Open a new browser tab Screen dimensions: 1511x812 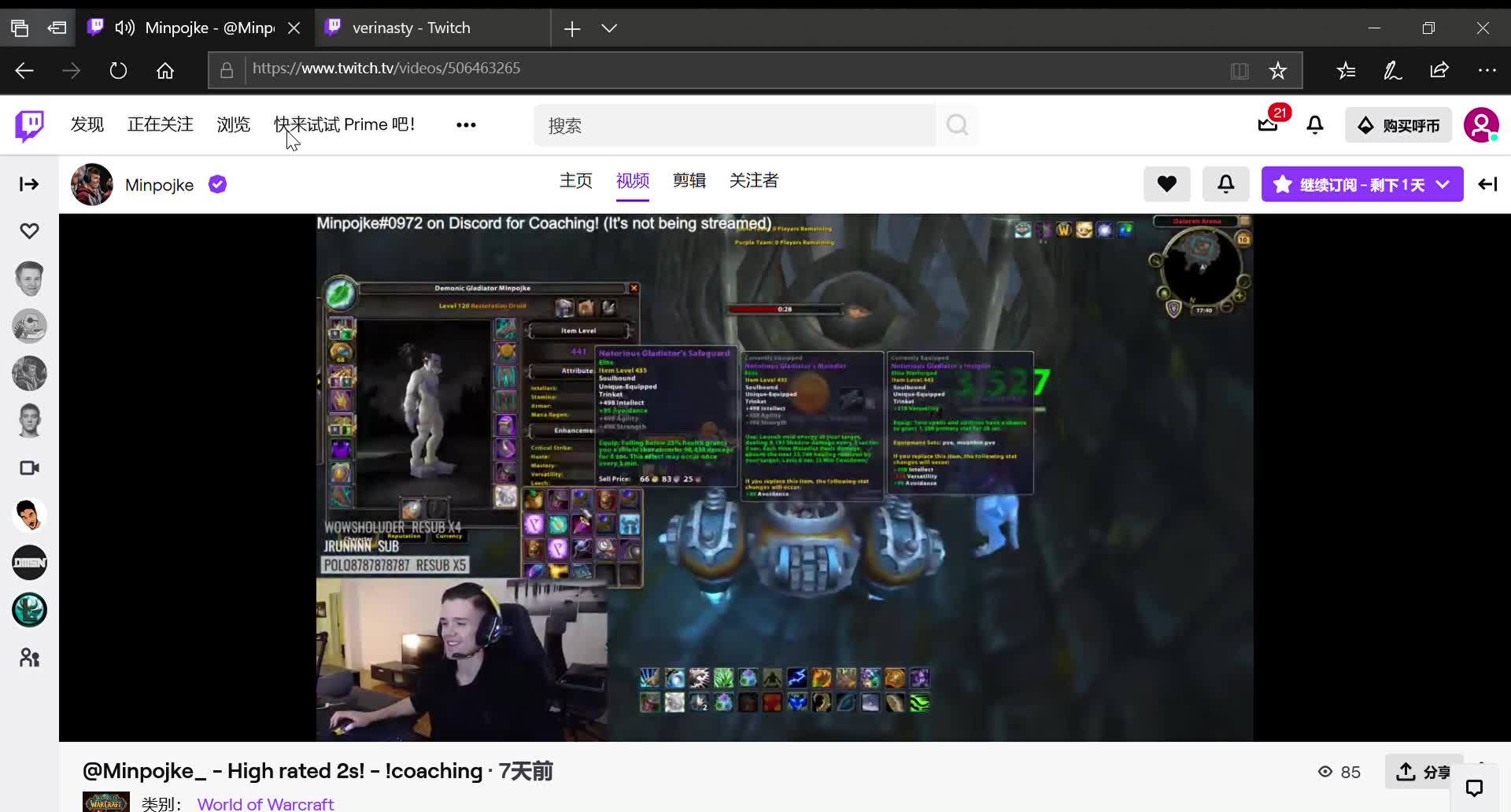click(x=572, y=28)
